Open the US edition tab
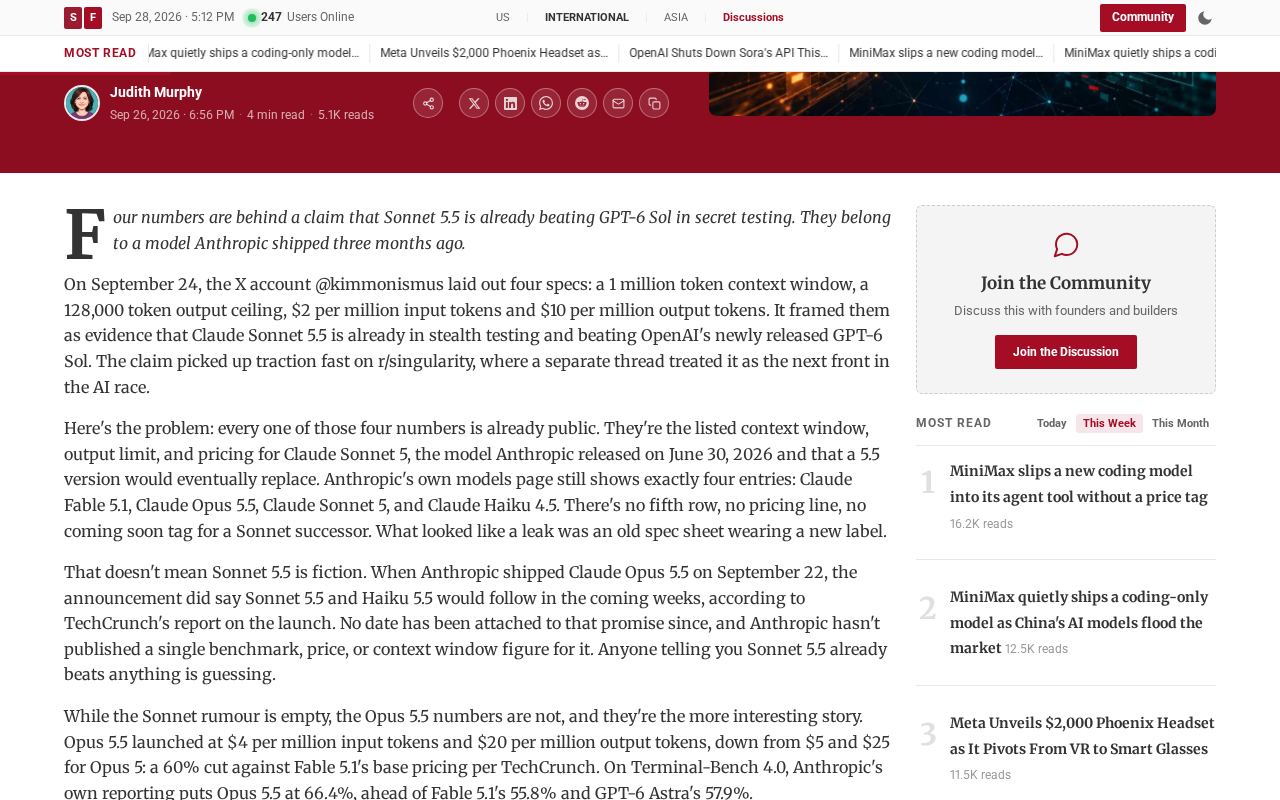This screenshot has width=1280, height=800. (x=502, y=18)
